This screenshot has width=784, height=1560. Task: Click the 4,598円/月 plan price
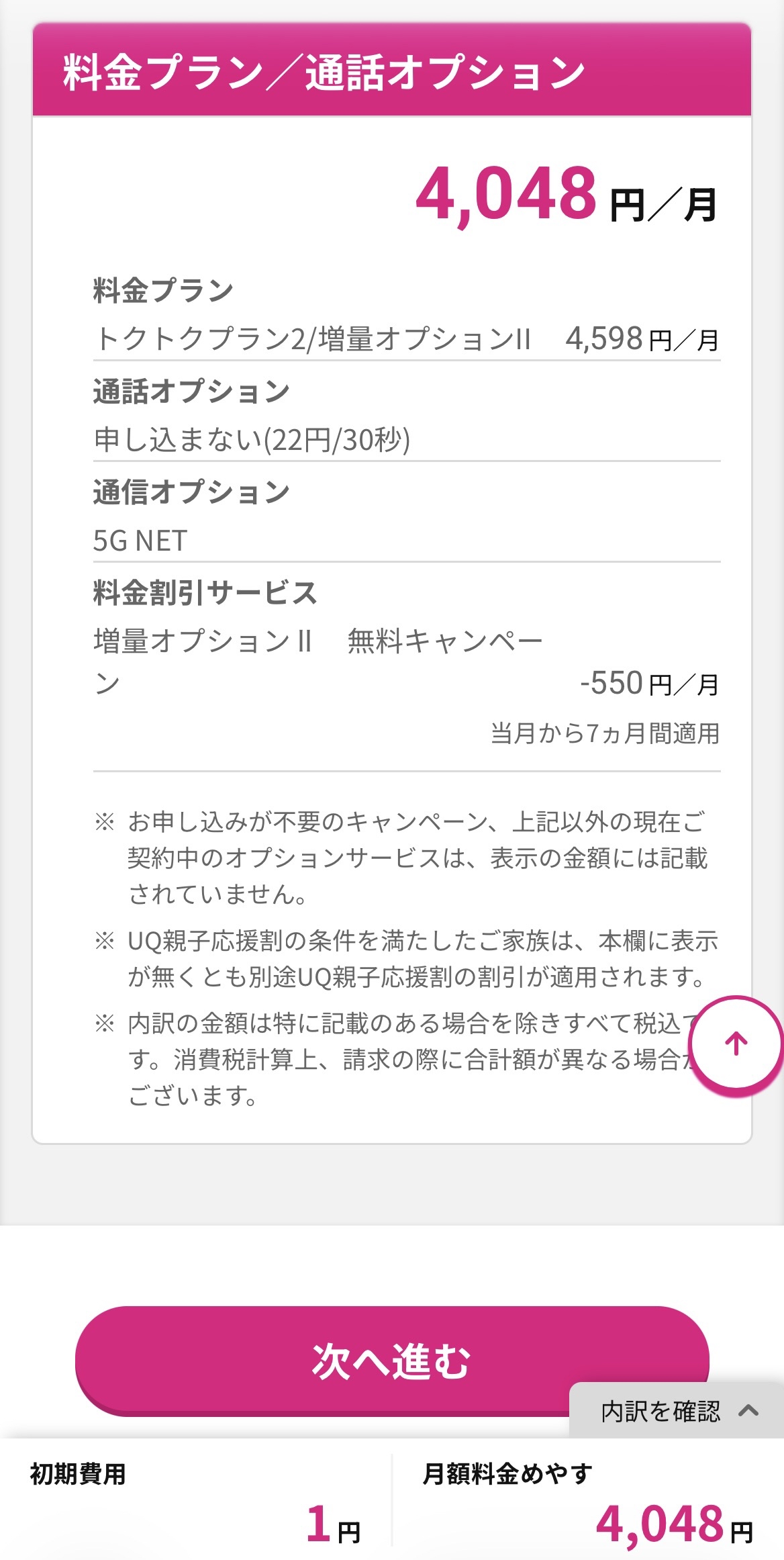642,339
